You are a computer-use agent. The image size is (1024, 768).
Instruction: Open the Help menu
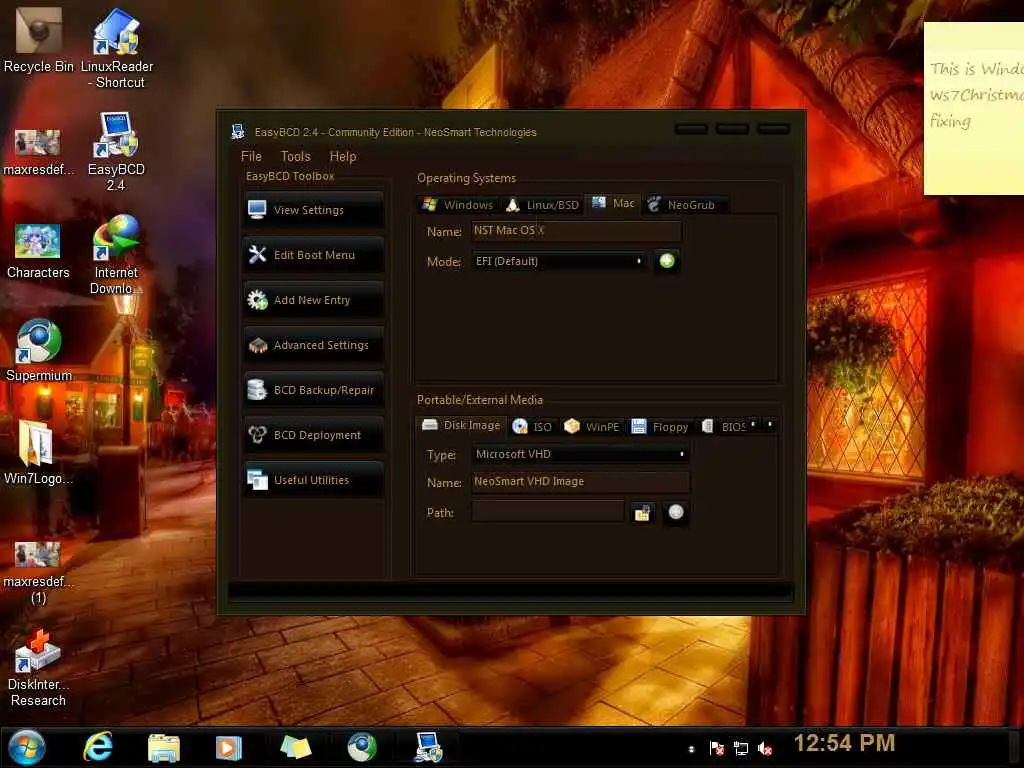(343, 156)
